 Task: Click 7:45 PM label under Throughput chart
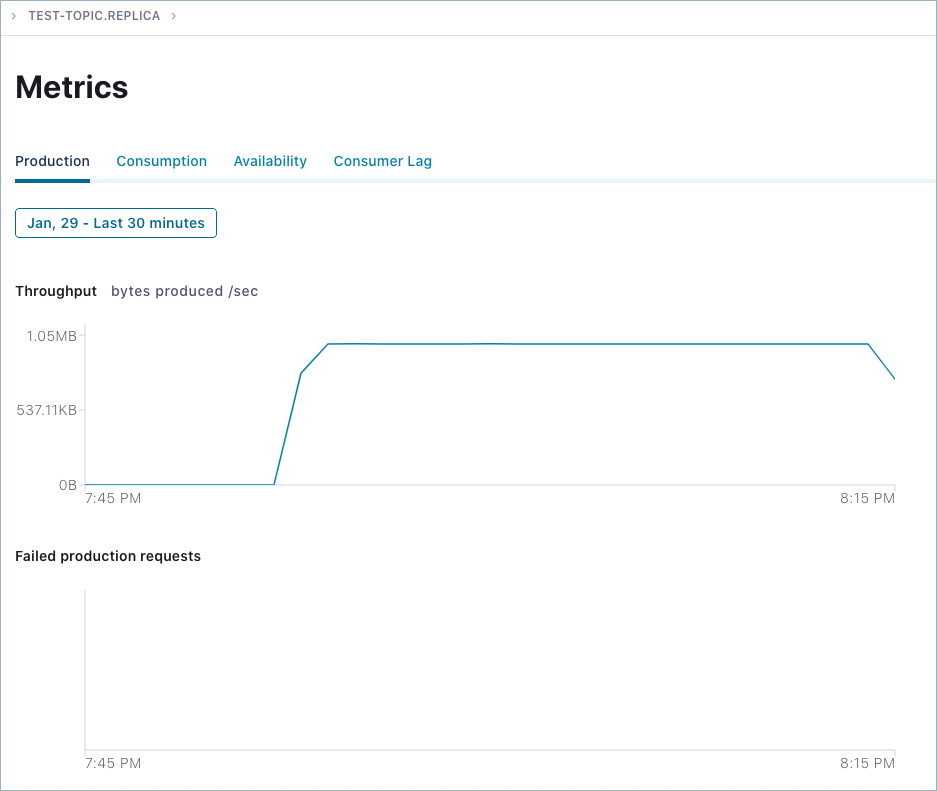[113, 498]
